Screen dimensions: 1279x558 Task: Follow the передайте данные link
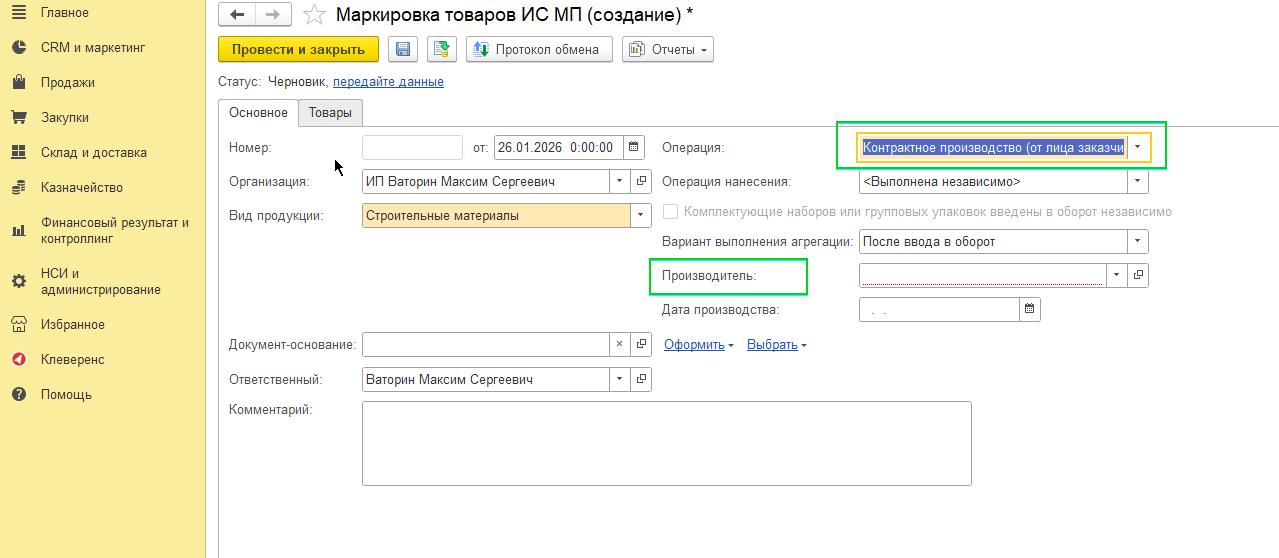(x=388, y=81)
